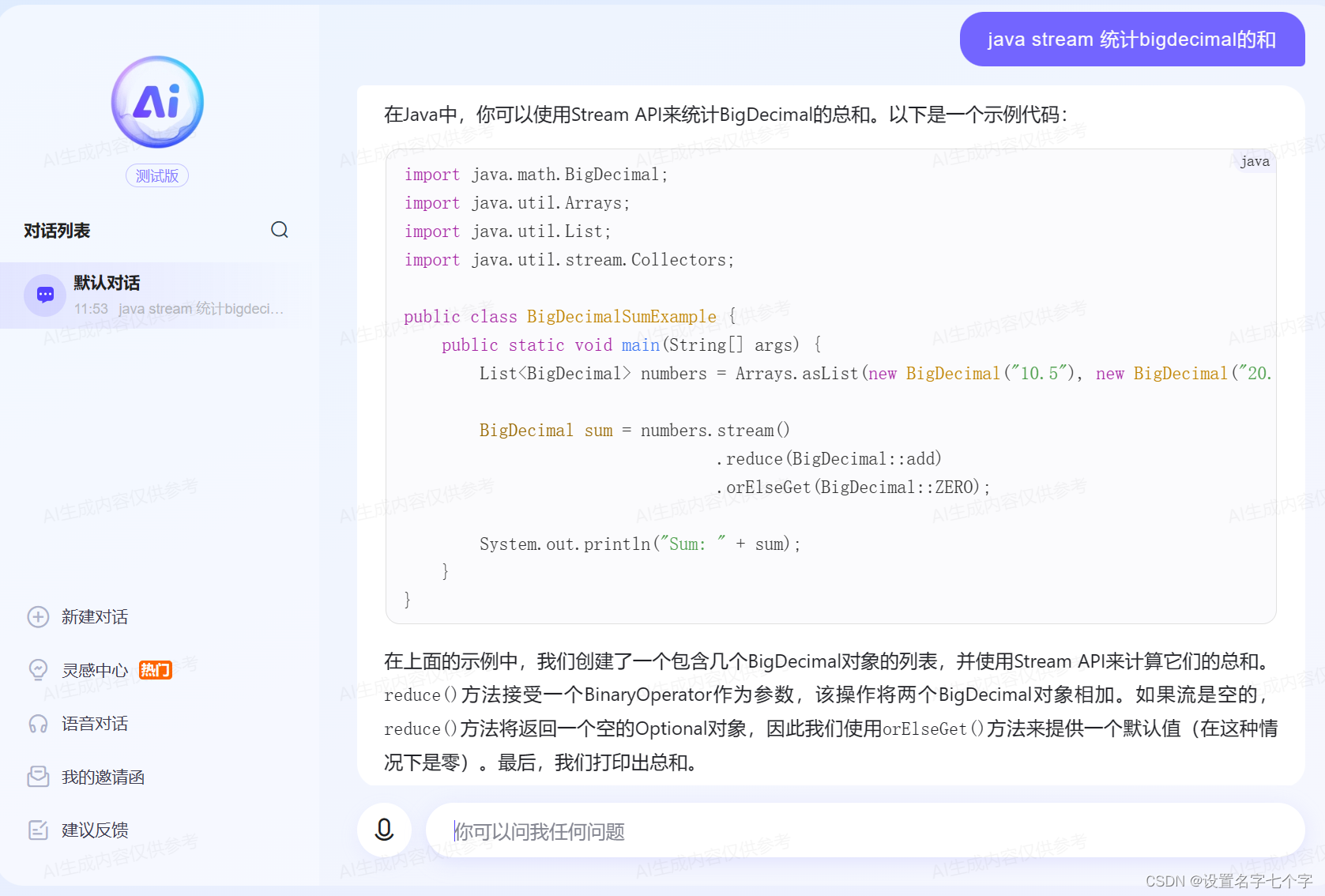Viewport: 1325px width, 896px height.
Task: Click 'BigDecimal sum = numbers.stream()' line
Action: click(x=634, y=431)
